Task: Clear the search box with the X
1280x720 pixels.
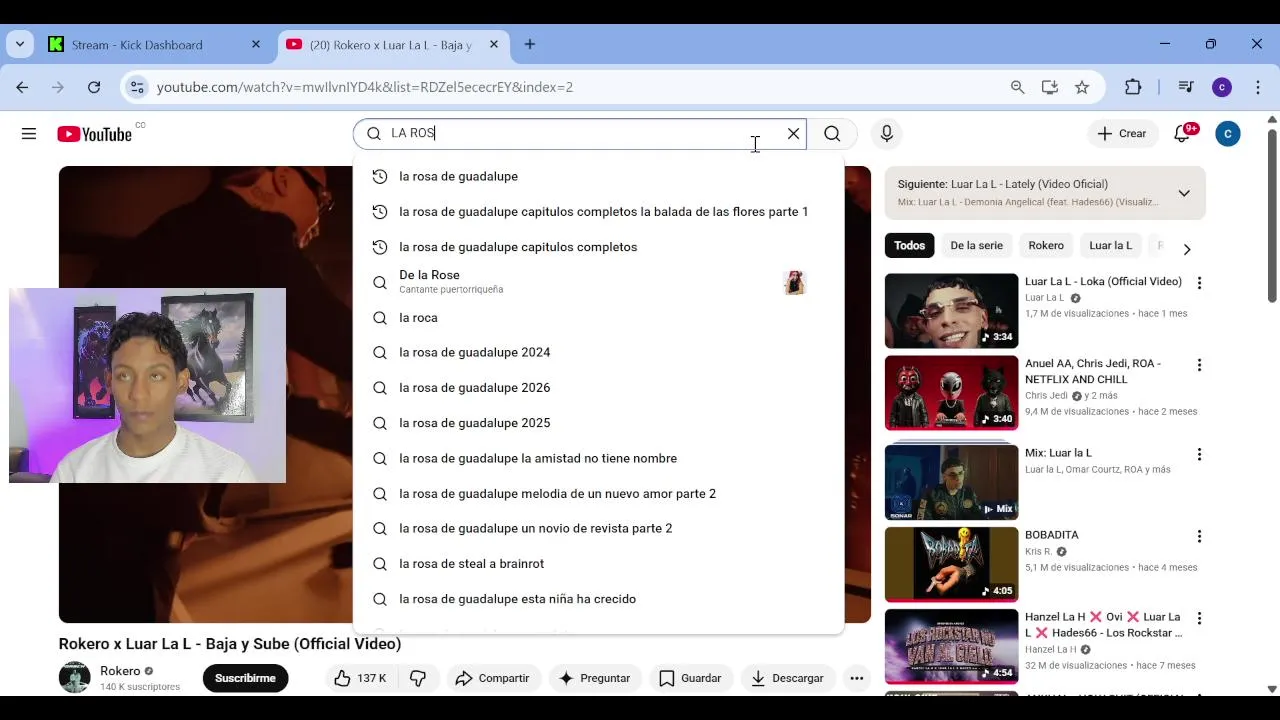Action: coord(794,133)
